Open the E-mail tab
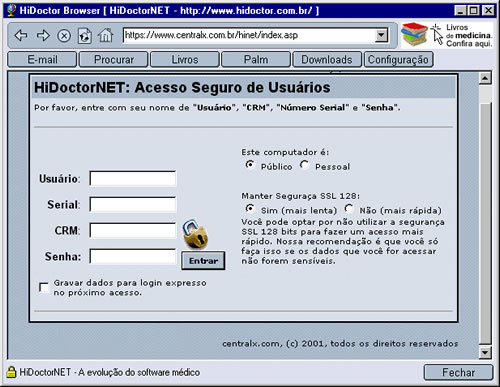Screen dimensions: 500x387 click(x=42, y=60)
